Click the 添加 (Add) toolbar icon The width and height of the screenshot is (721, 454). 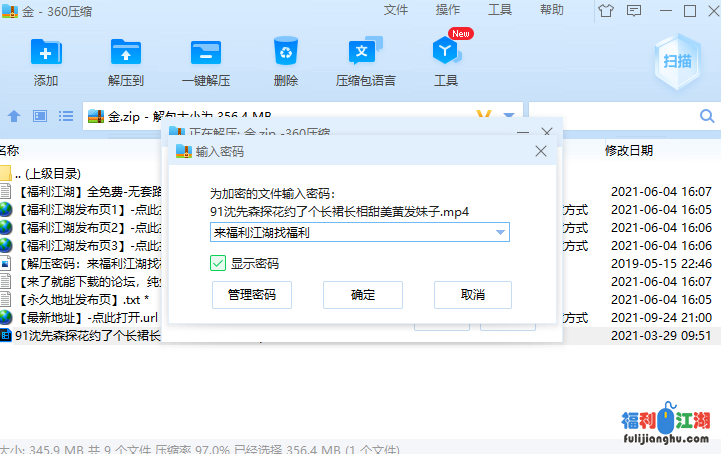46,52
